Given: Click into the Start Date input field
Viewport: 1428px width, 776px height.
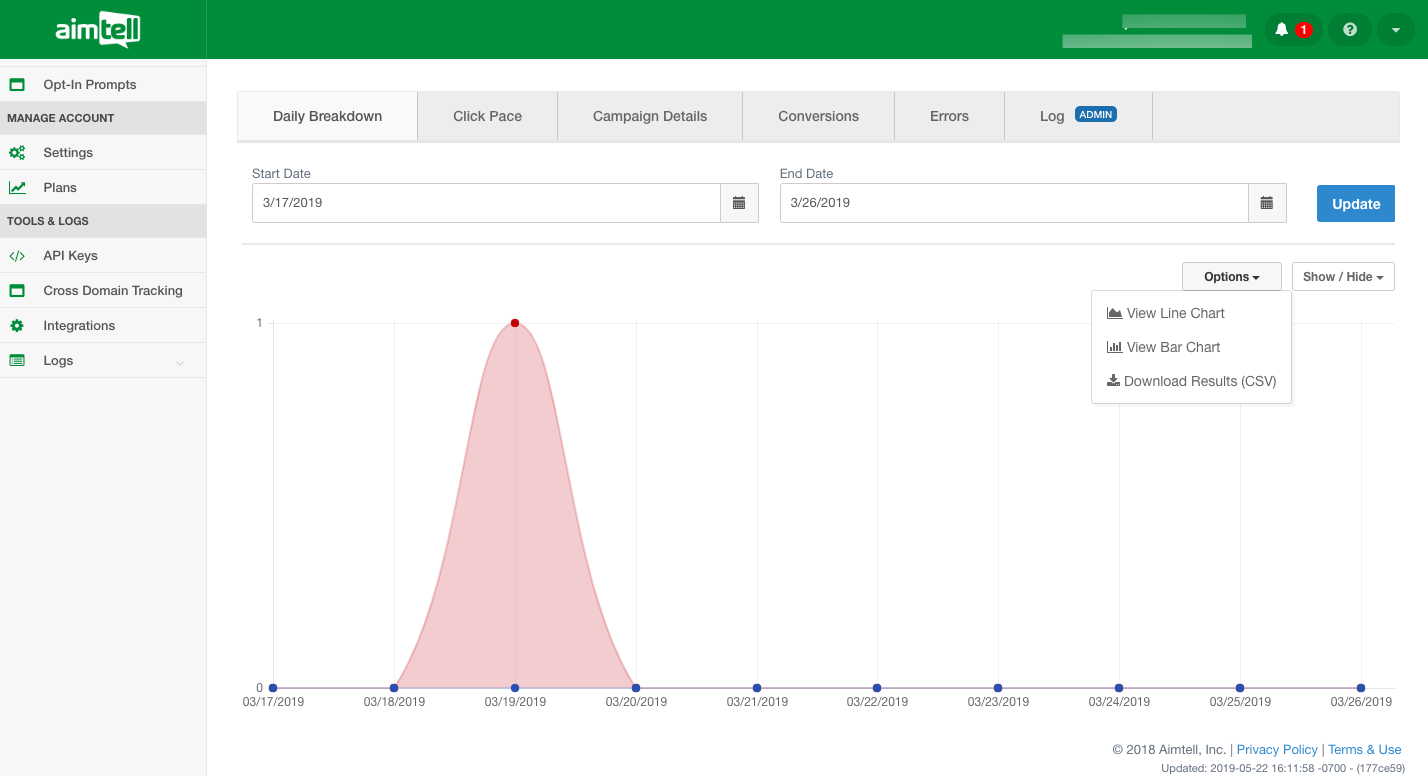Looking at the screenshot, I should click(486, 203).
